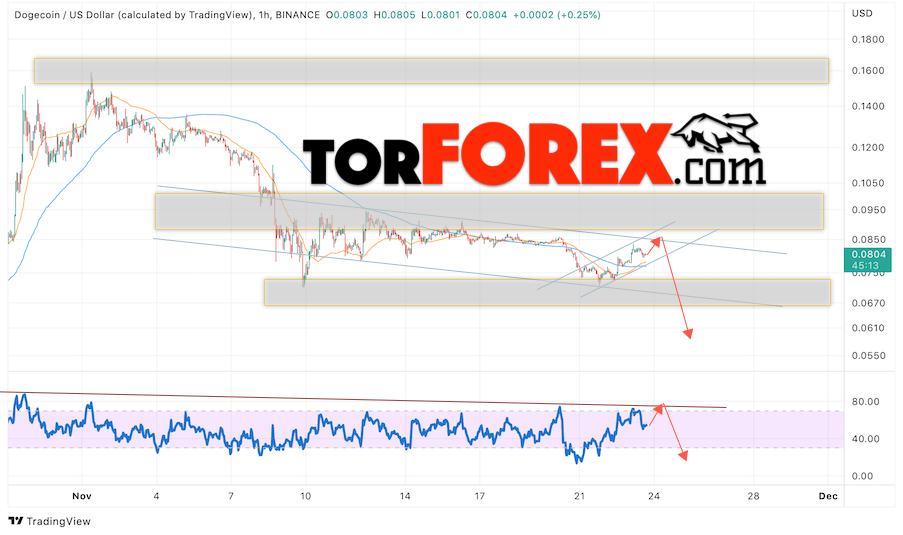Click the 0.1600 price axis label
903x535 pixels.
868,70
